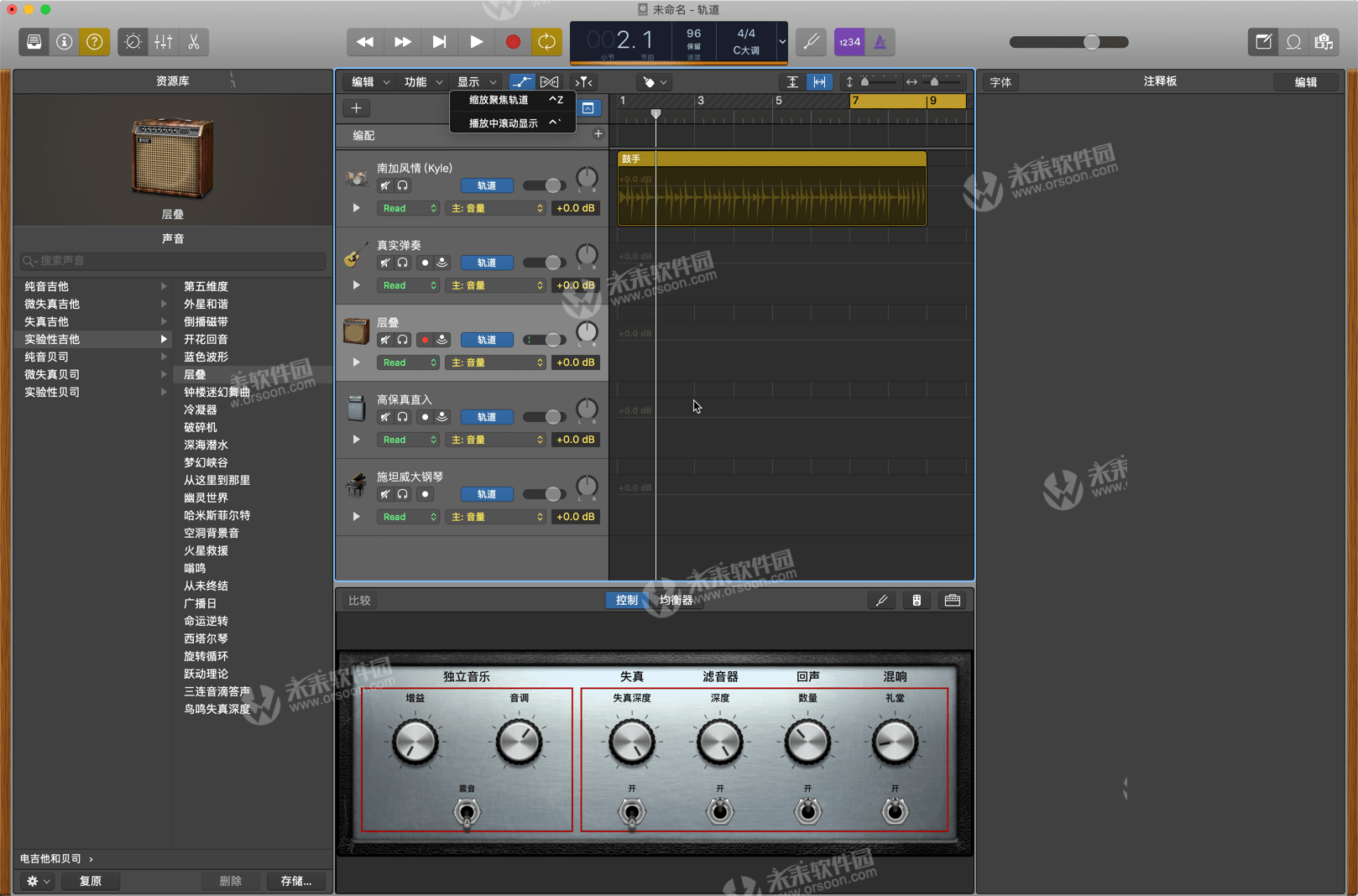The width and height of the screenshot is (1358, 896).
Task: Open LCD display mode dropdown arrow
Action: point(782,42)
